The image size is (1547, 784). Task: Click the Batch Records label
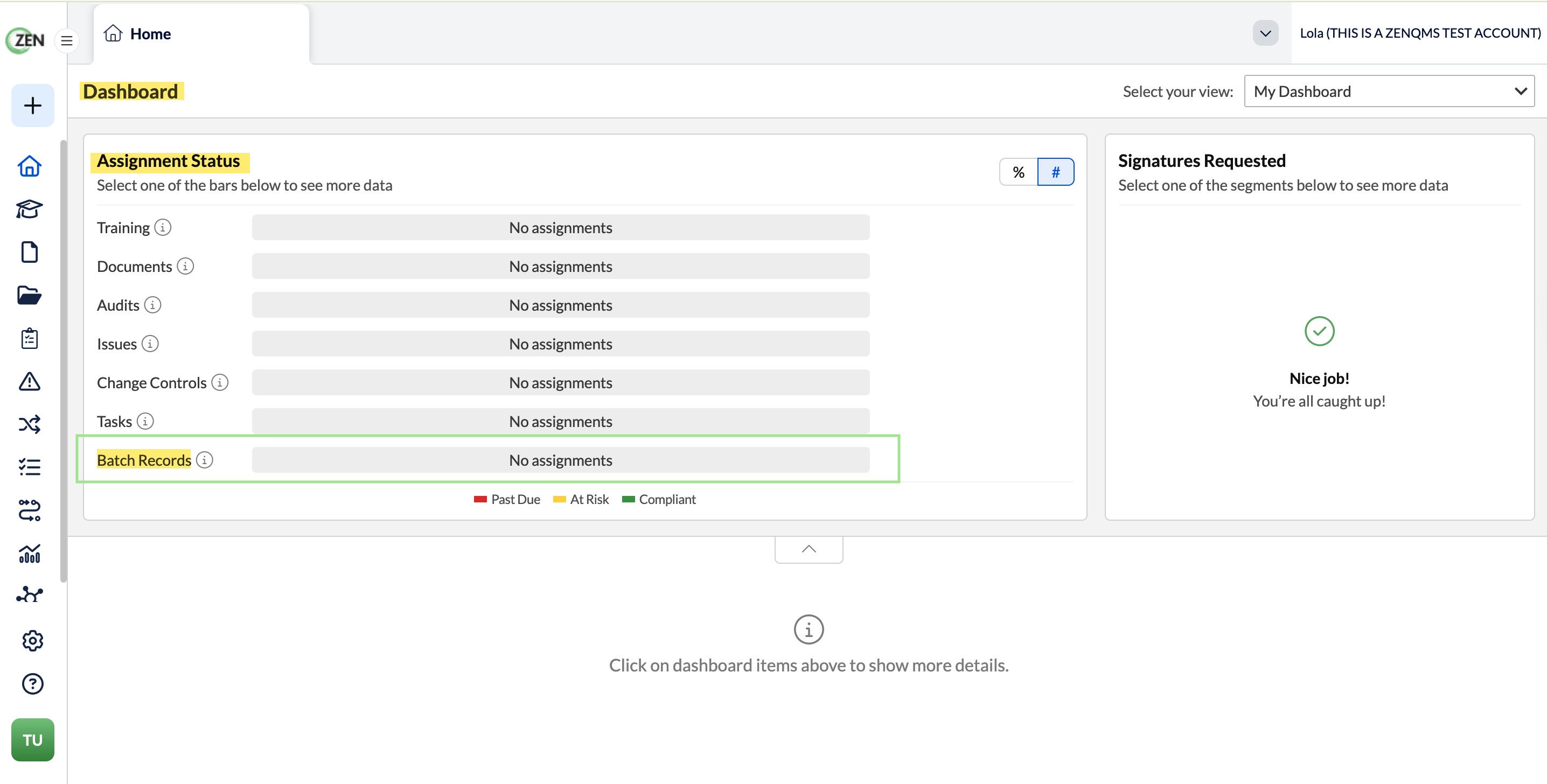pyautogui.click(x=144, y=460)
